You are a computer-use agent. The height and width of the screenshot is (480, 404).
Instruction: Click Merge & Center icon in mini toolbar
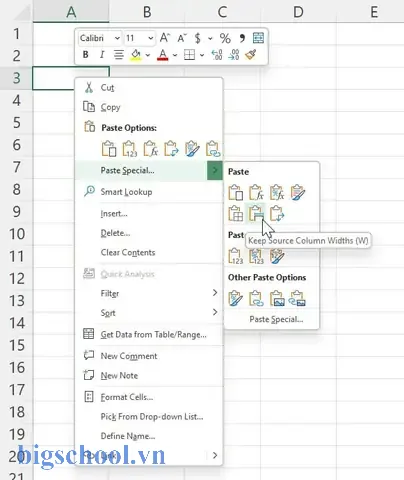(x=258, y=38)
